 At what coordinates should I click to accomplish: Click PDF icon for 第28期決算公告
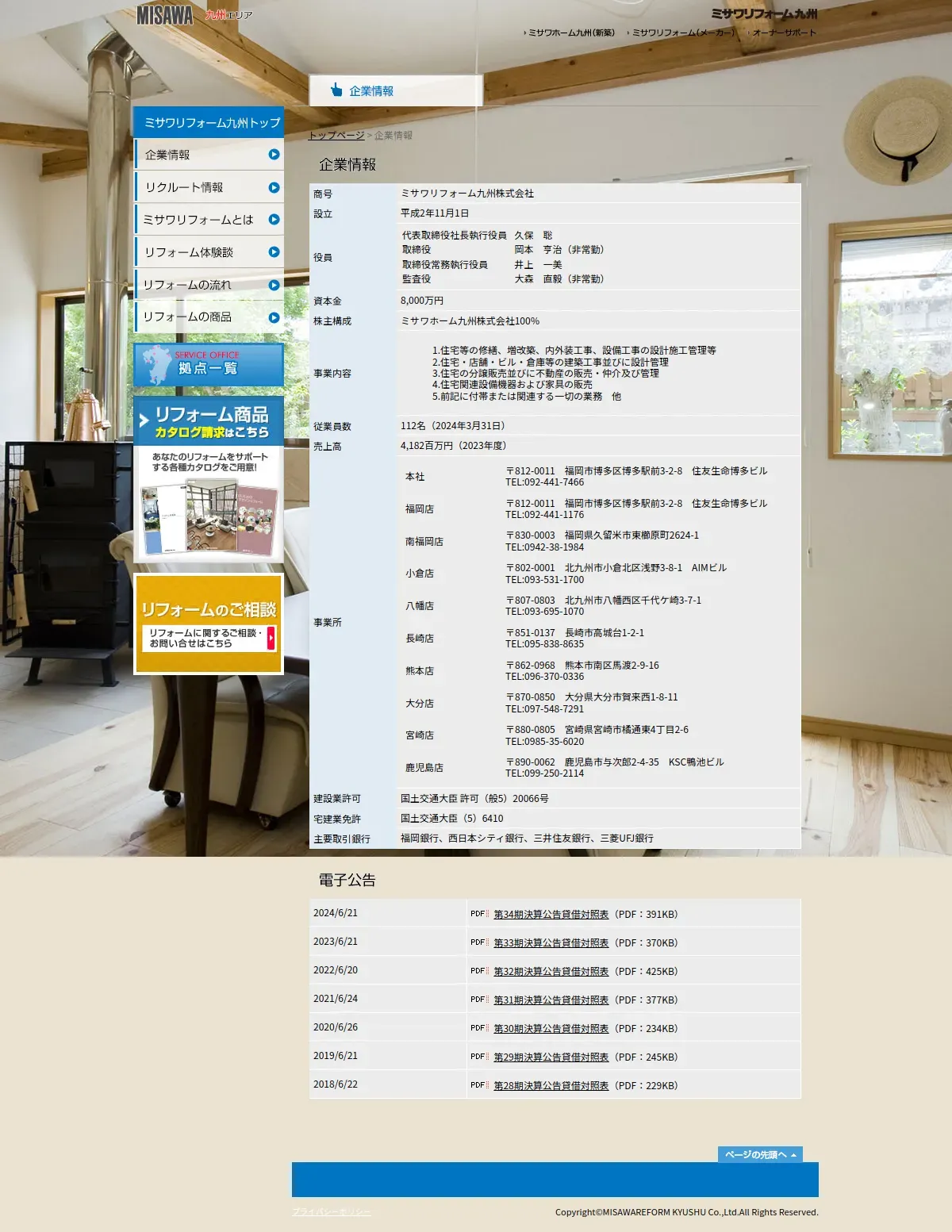(x=479, y=1085)
